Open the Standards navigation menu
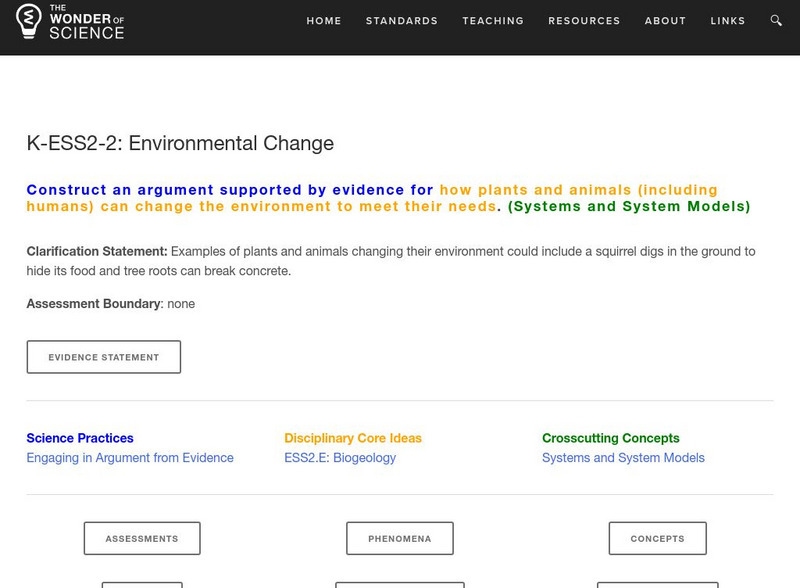This screenshot has height=588, width=800. (x=402, y=21)
